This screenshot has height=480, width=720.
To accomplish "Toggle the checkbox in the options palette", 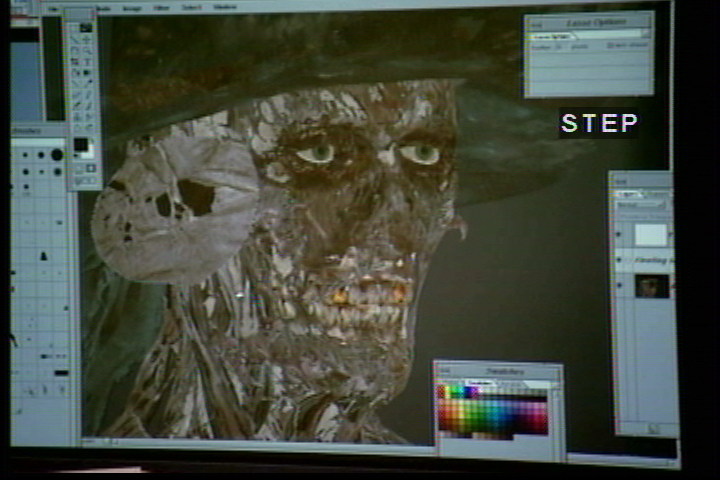I will pos(610,45).
